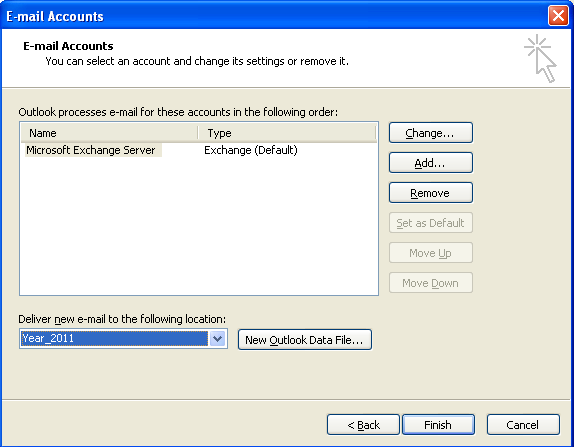The image size is (575, 447).
Task: Sort accounts by the Type column header
Action: coord(287,133)
